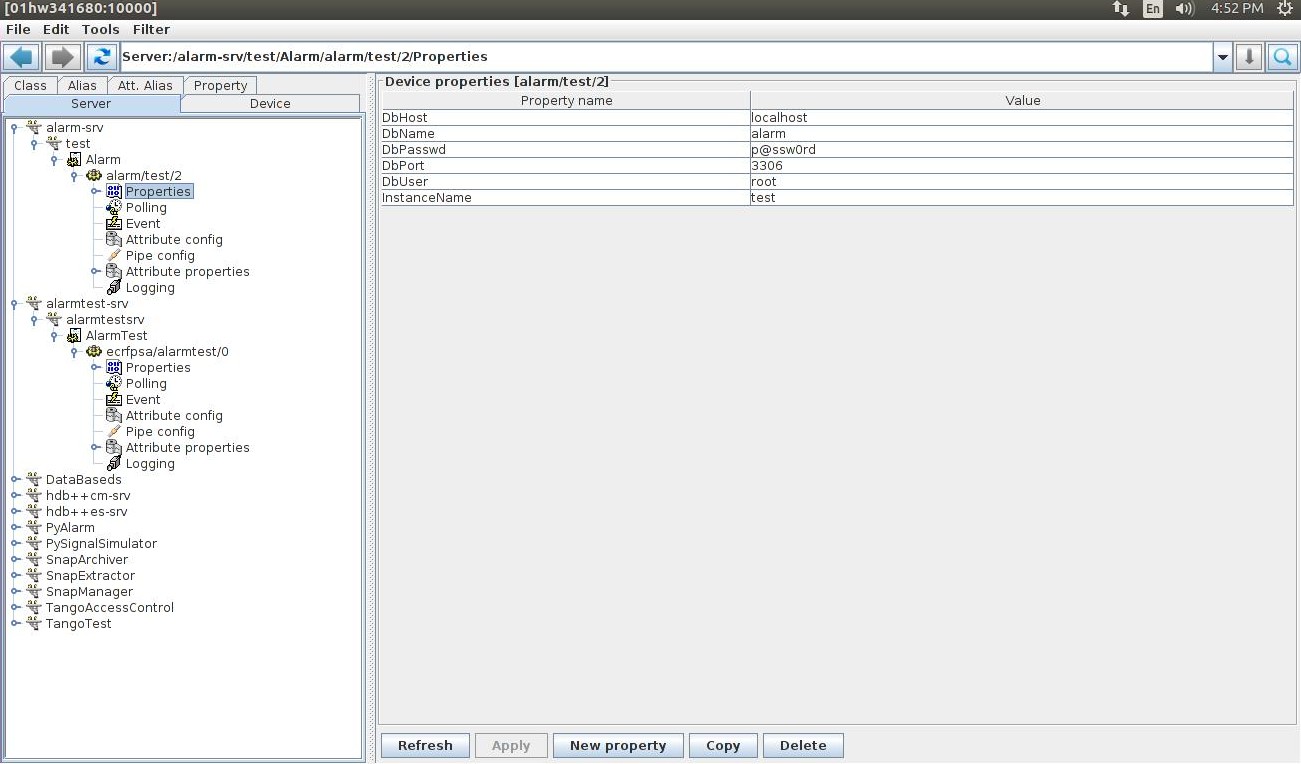Expand the hdb++cm-srv server node
The height and width of the screenshot is (764, 1301).
coord(15,496)
